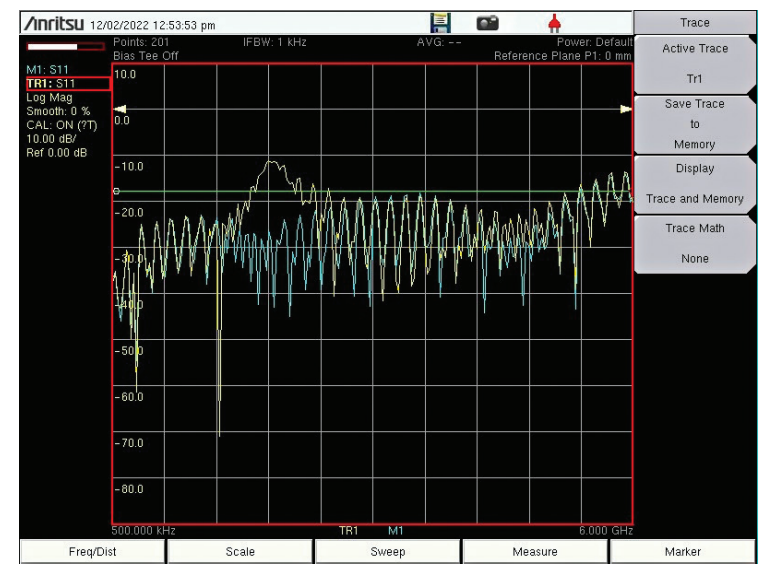This screenshot has width=777, height=576.
Task: Click the sweep progress bar
Action: coord(65,46)
